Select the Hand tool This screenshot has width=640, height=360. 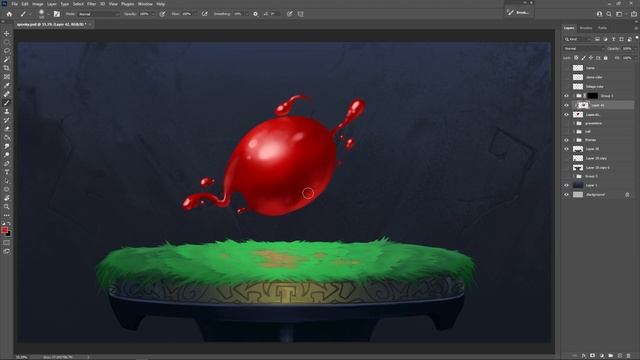tap(7, 198)
